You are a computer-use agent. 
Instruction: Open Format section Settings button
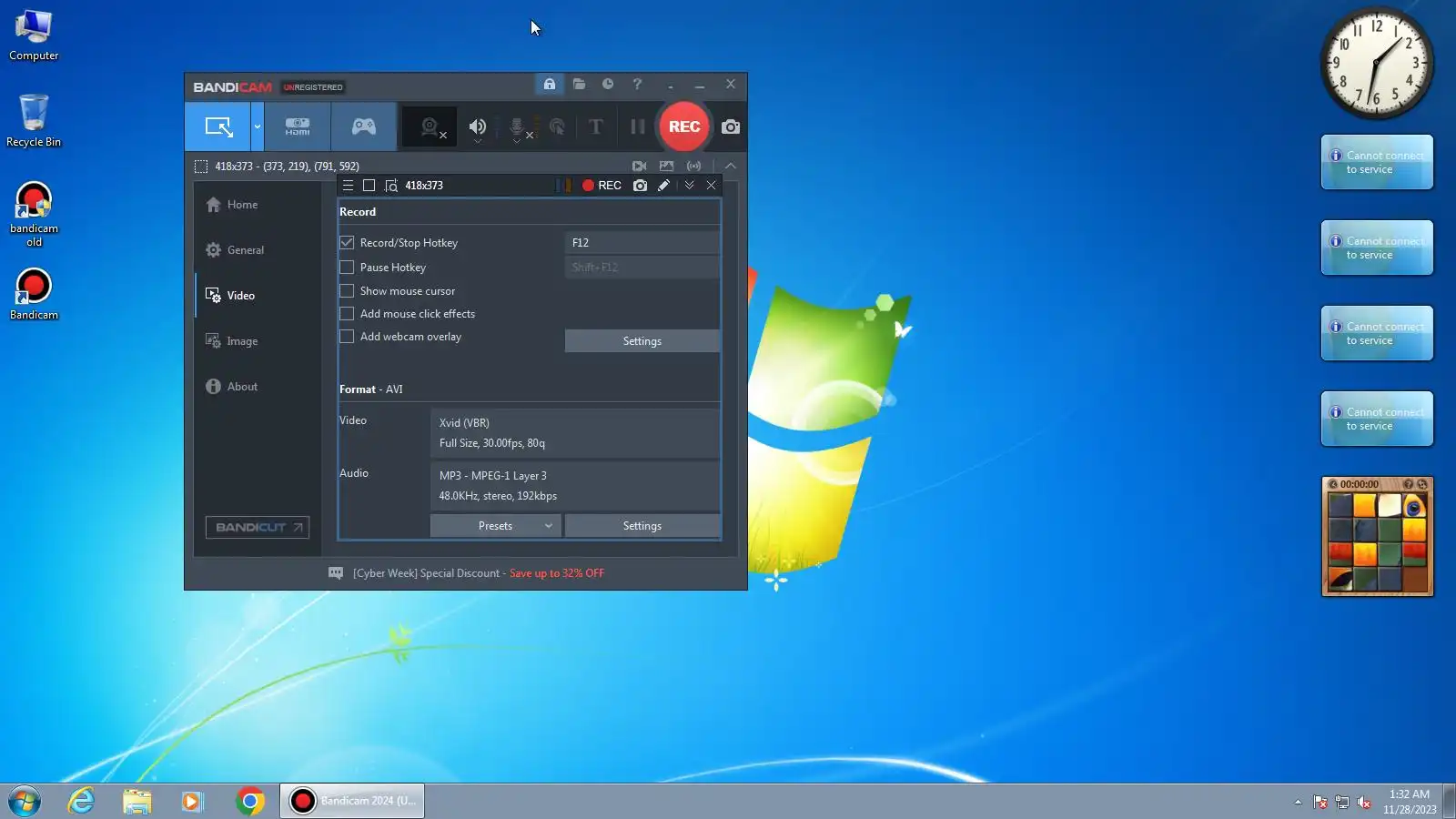(642, 526)
